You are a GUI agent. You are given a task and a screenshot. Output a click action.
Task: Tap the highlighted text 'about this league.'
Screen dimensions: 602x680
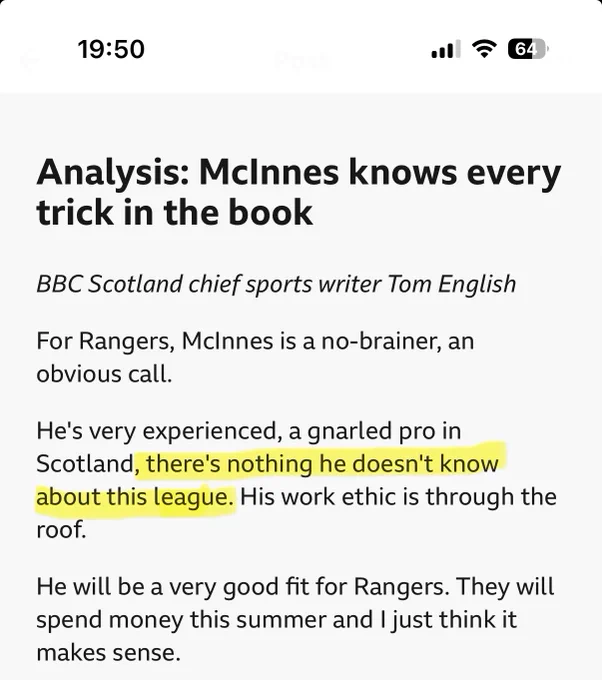click(135, 497)
